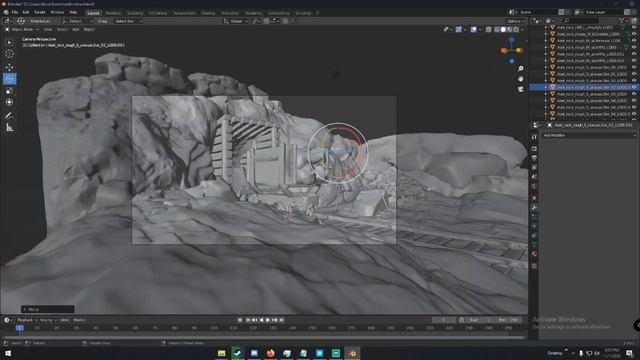
Task: Open the Render properties tab icon
Action: [x=534, y=149]
